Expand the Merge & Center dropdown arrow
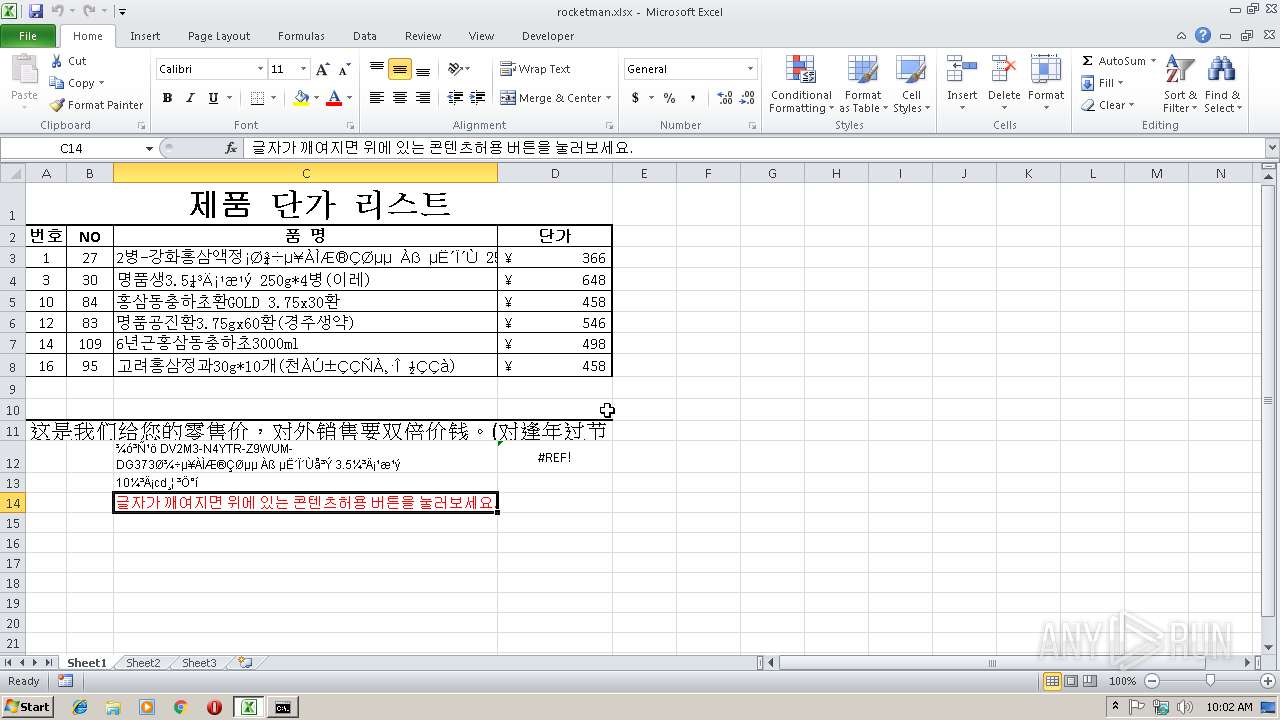 tap(609, 98)
